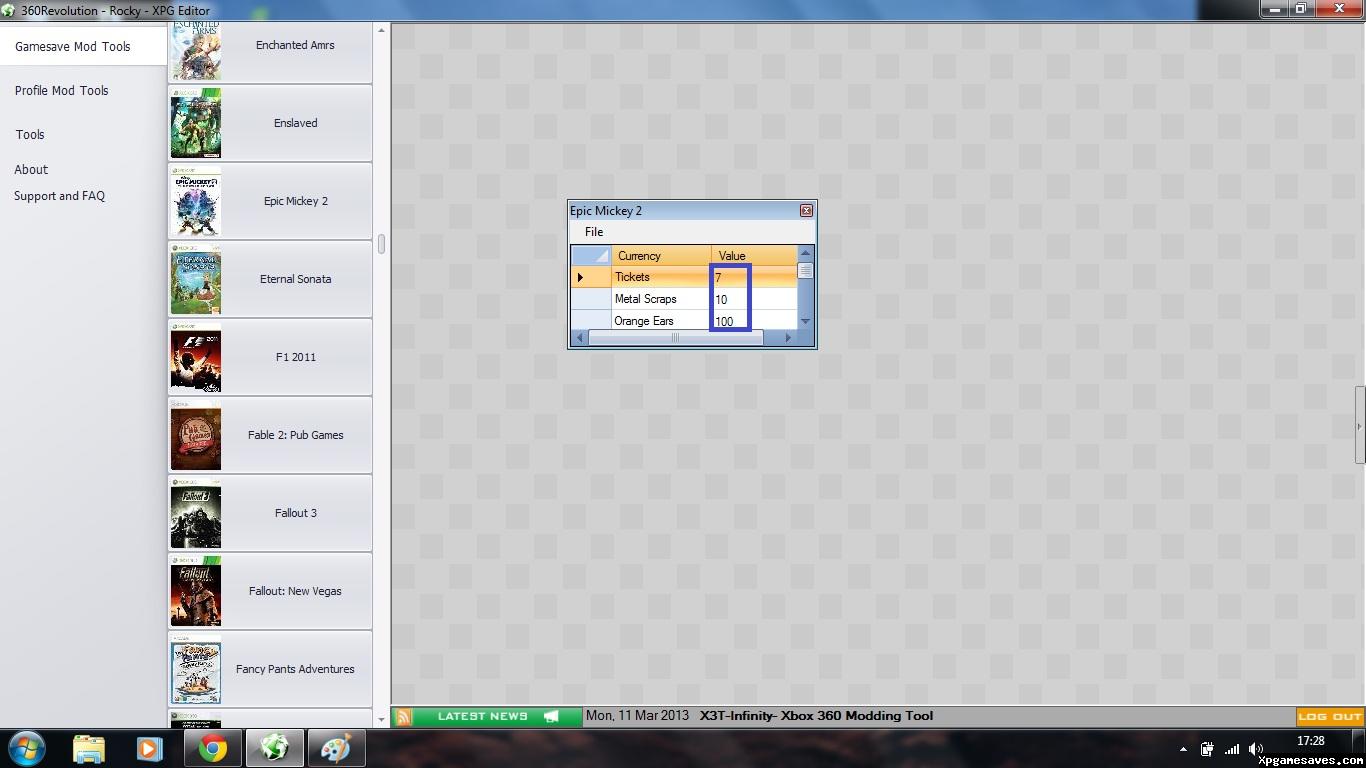Open the File menu in Epic Mickey 2
Image resolution: width=1366 pixels, height=768 pixels.
click(x=594, y=232)
